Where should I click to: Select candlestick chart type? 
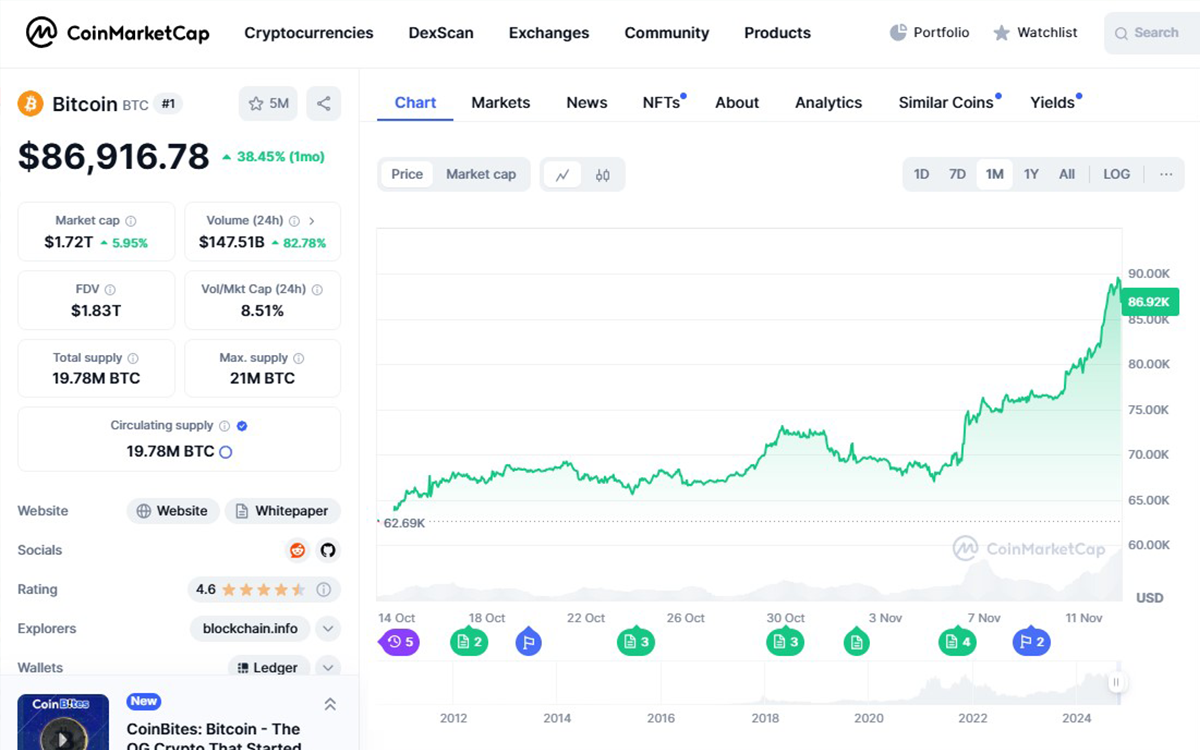coord(602,174)
